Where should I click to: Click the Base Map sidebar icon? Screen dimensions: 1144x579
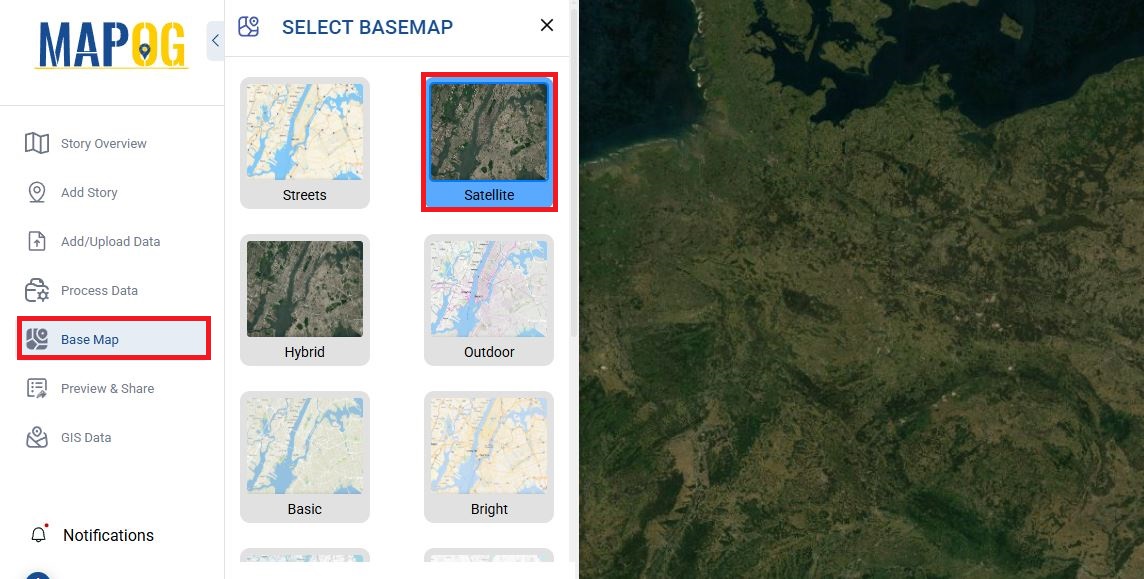point(37,339)
